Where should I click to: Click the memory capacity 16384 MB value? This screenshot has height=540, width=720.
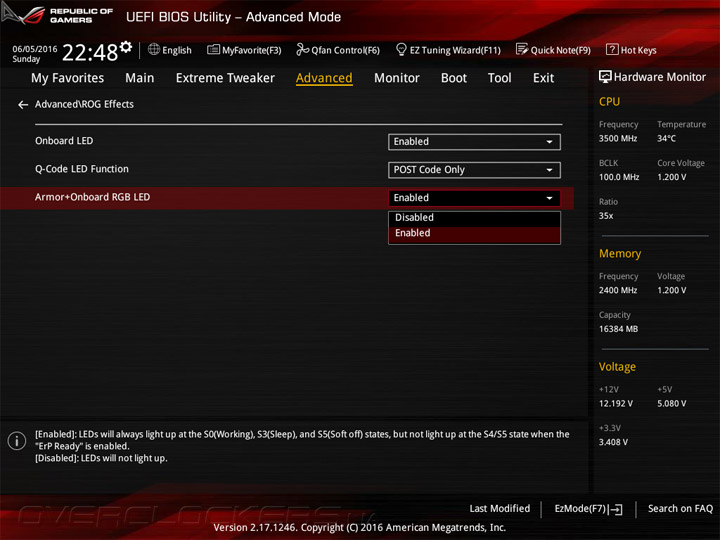pyautogui.click(x=619, y=329)
